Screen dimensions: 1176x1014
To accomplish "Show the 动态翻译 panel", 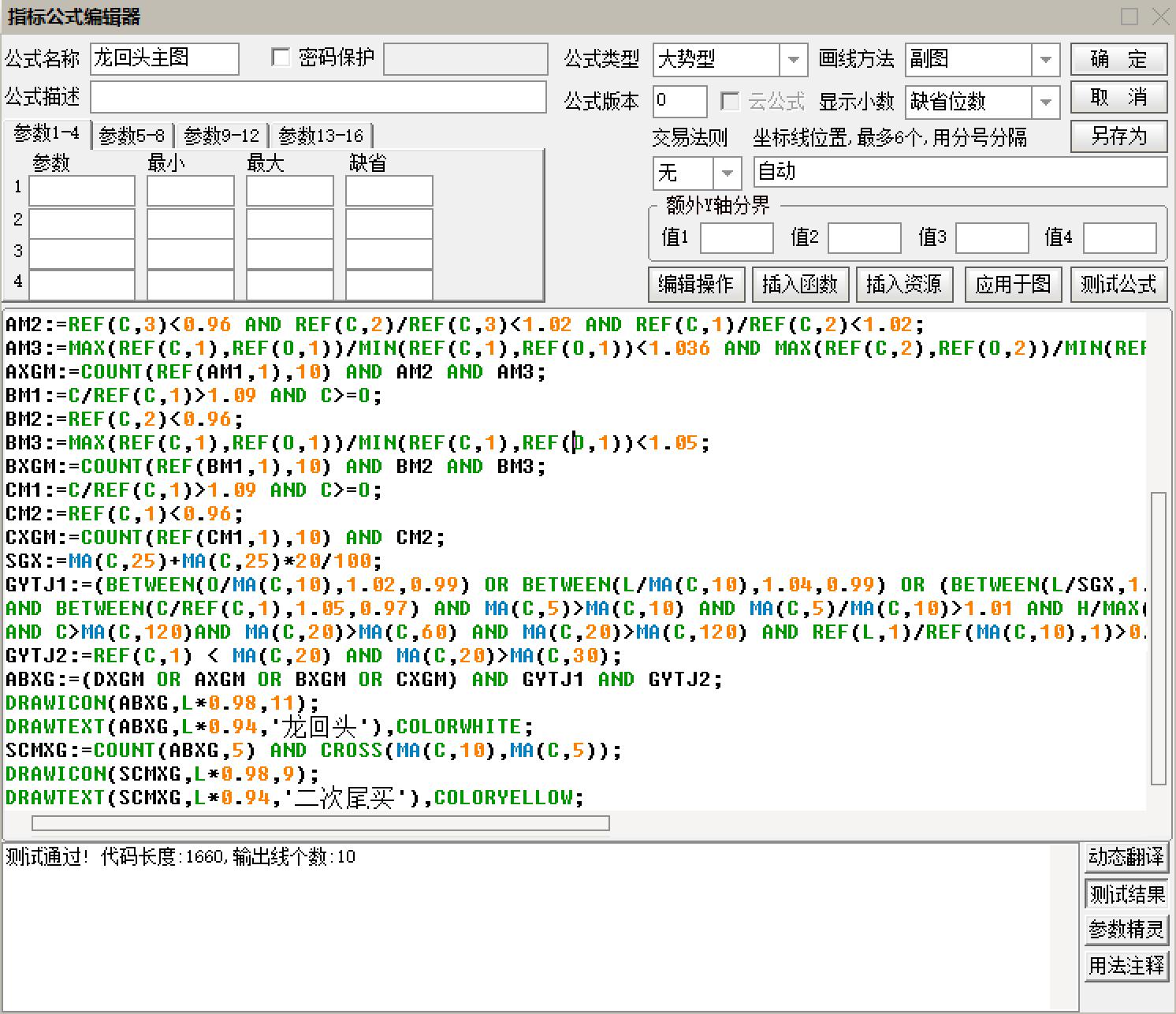I will point(1126,856).
